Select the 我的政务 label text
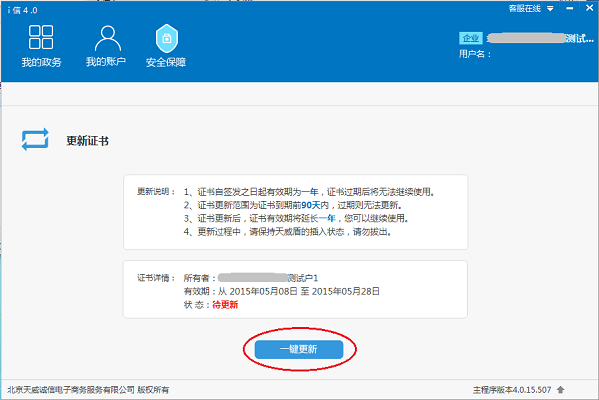 click(41, 62)
